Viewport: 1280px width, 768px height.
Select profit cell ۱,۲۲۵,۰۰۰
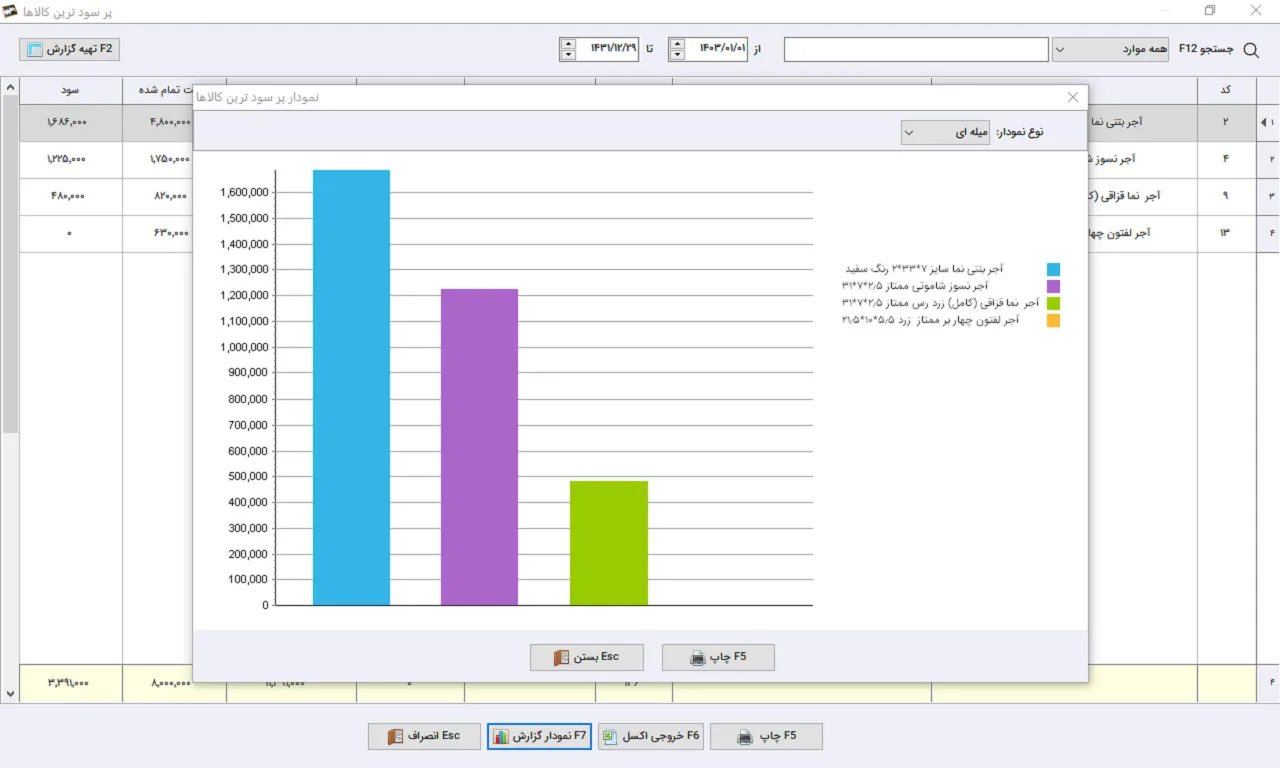pos(68,159)
